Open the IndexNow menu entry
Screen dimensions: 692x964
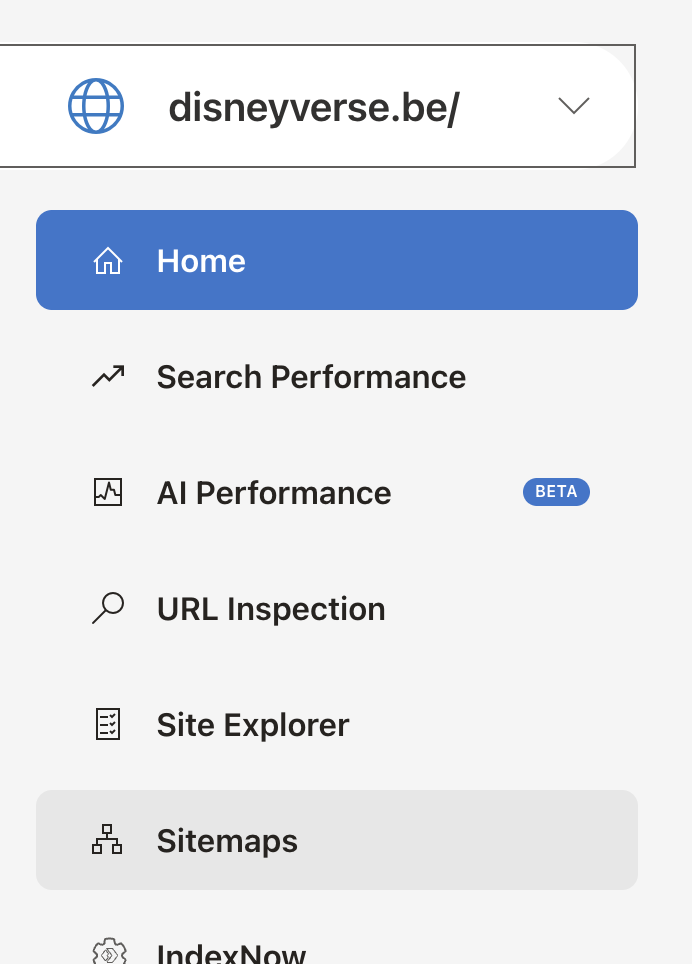[231, 955]
